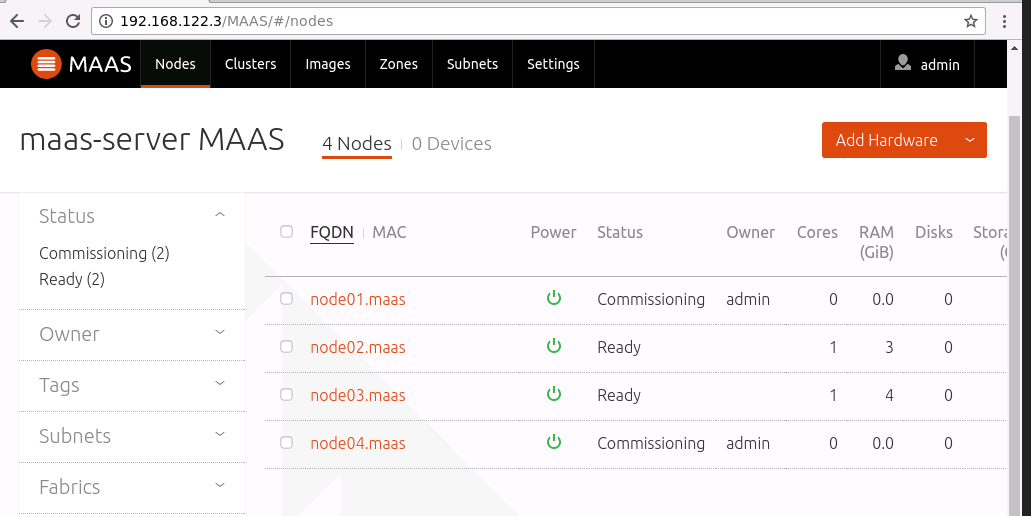Open the browser three-dot menu
Viewport: 1031px width, 516px height.
[1004, 21]
